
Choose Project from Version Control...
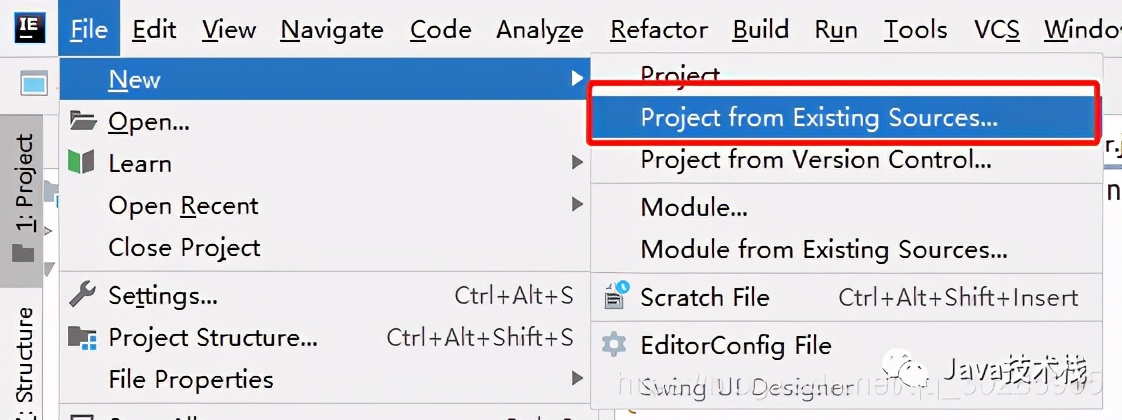tap(816, 160)
